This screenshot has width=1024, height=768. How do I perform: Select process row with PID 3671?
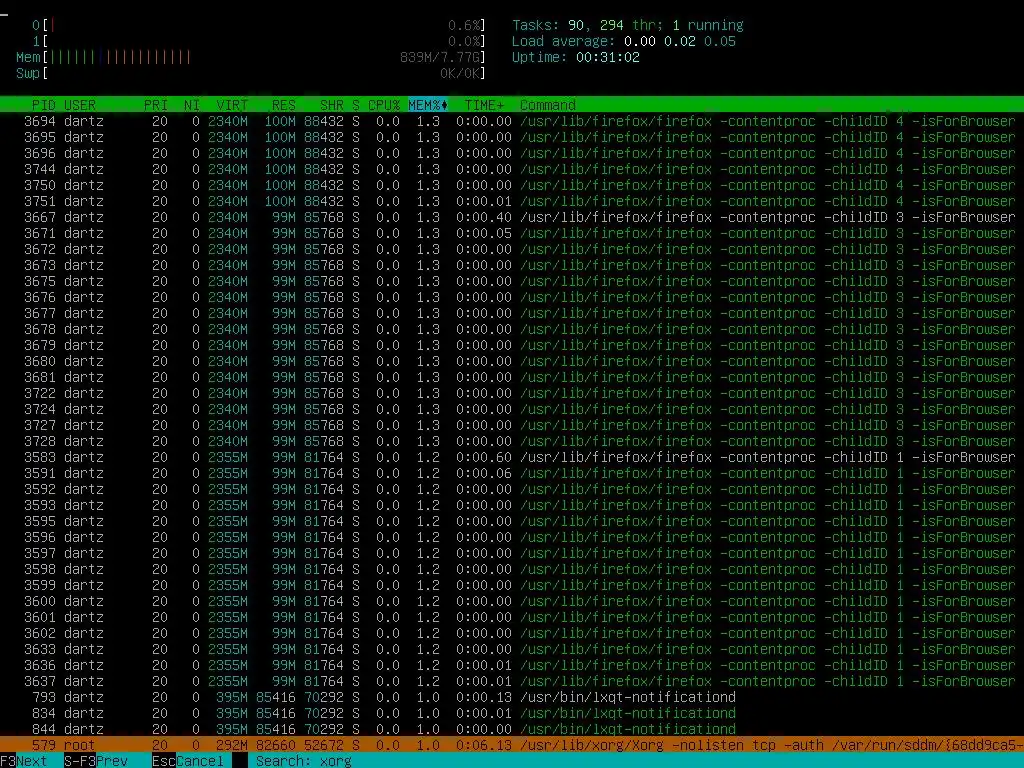click(512, 233)
